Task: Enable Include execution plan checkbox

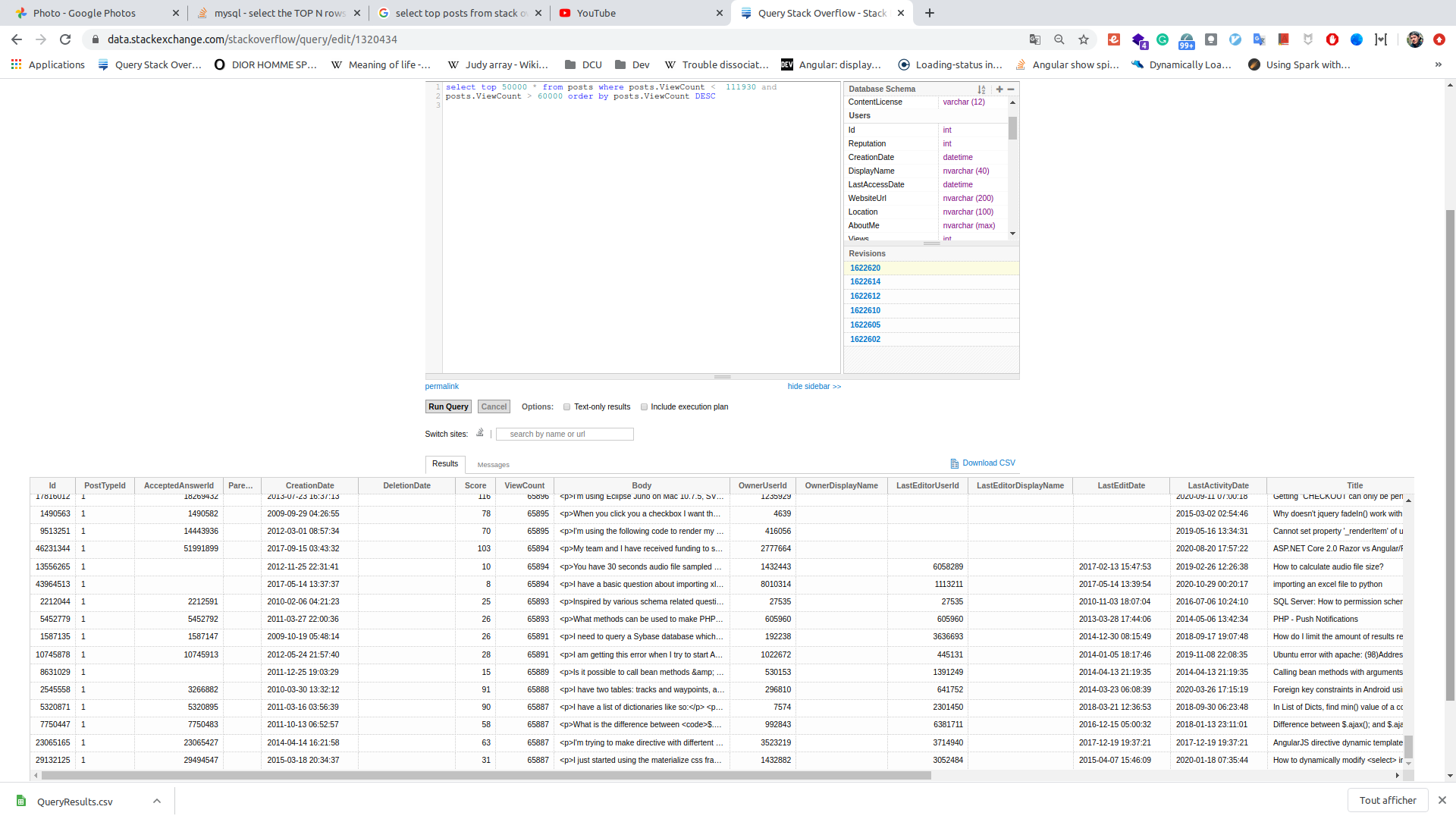Action: pyautogui.click(x=644, y=407)
